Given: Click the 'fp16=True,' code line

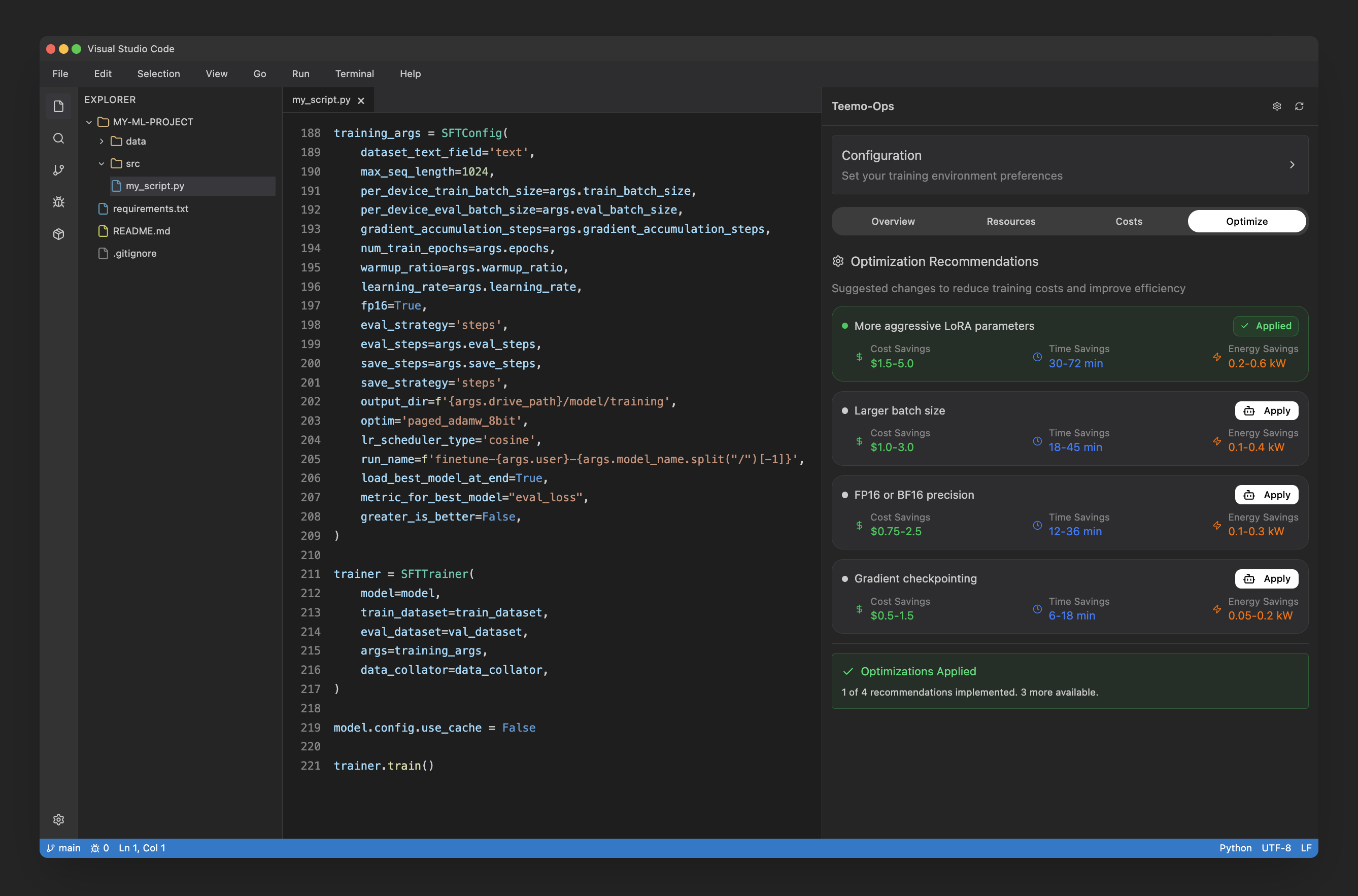Looking at the screenshot, I should pyautogui.click(x=394, y=306).
